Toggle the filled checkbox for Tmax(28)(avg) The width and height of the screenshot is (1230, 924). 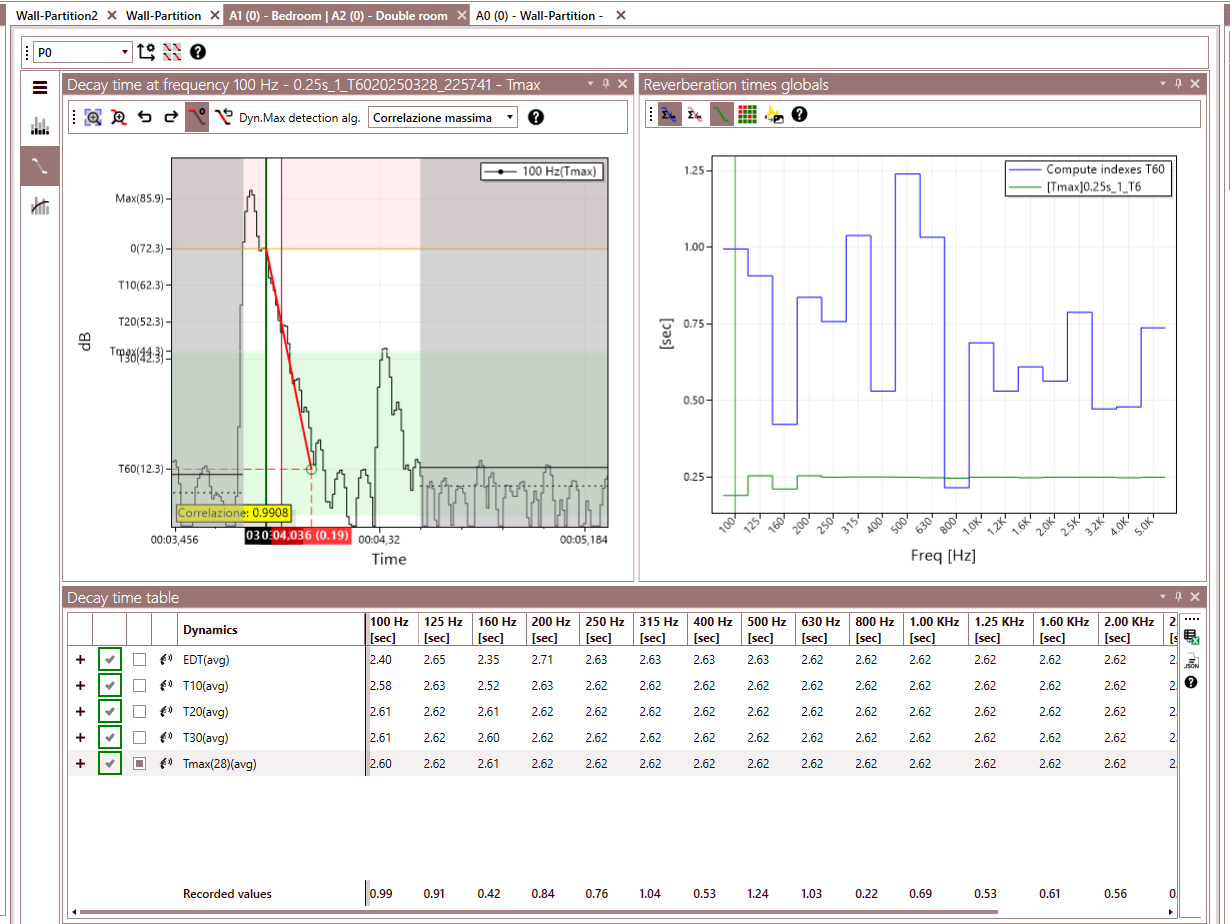tap(140, 764)
